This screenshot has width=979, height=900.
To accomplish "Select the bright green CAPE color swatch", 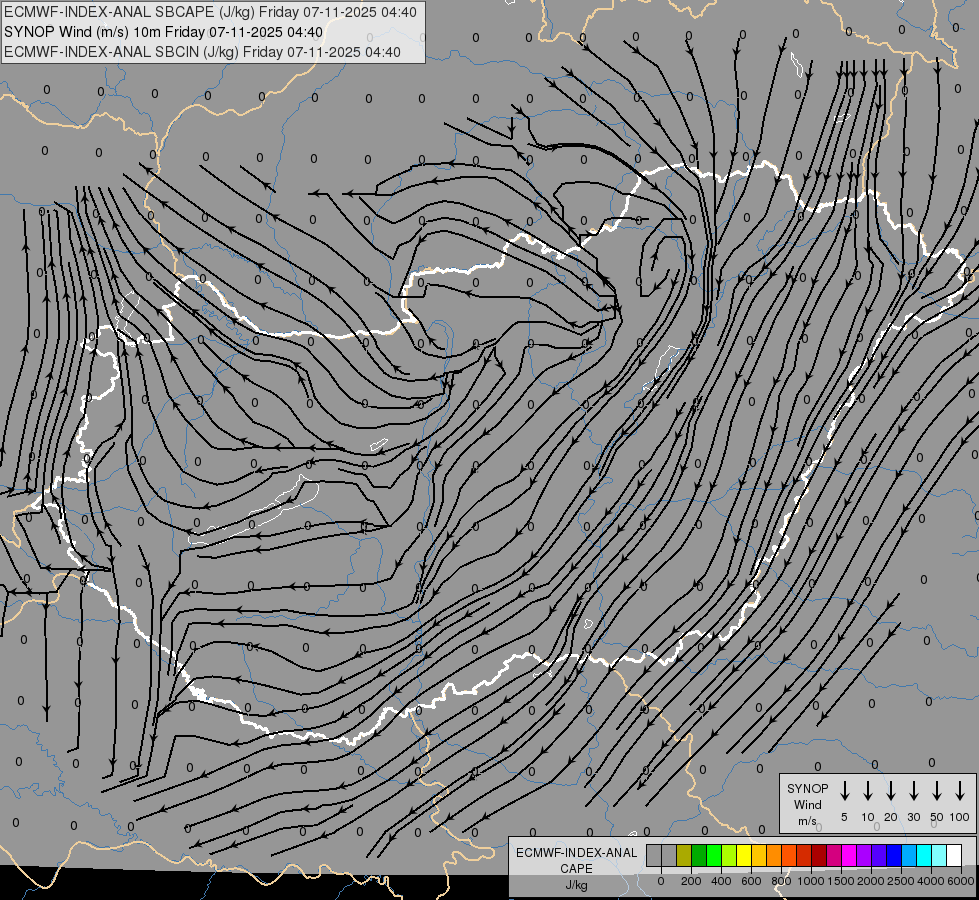I will tap(714, 856).
